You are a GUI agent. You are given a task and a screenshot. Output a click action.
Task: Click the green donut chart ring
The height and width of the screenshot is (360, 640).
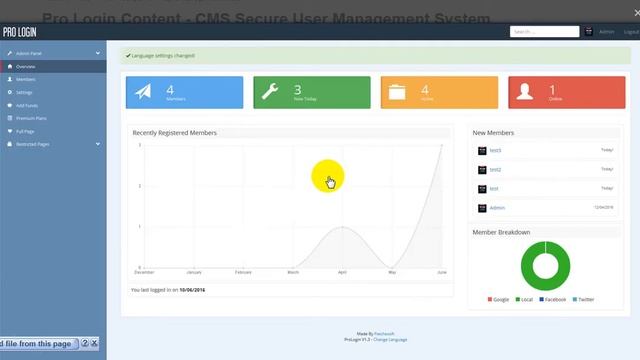(x=527, y=266)
